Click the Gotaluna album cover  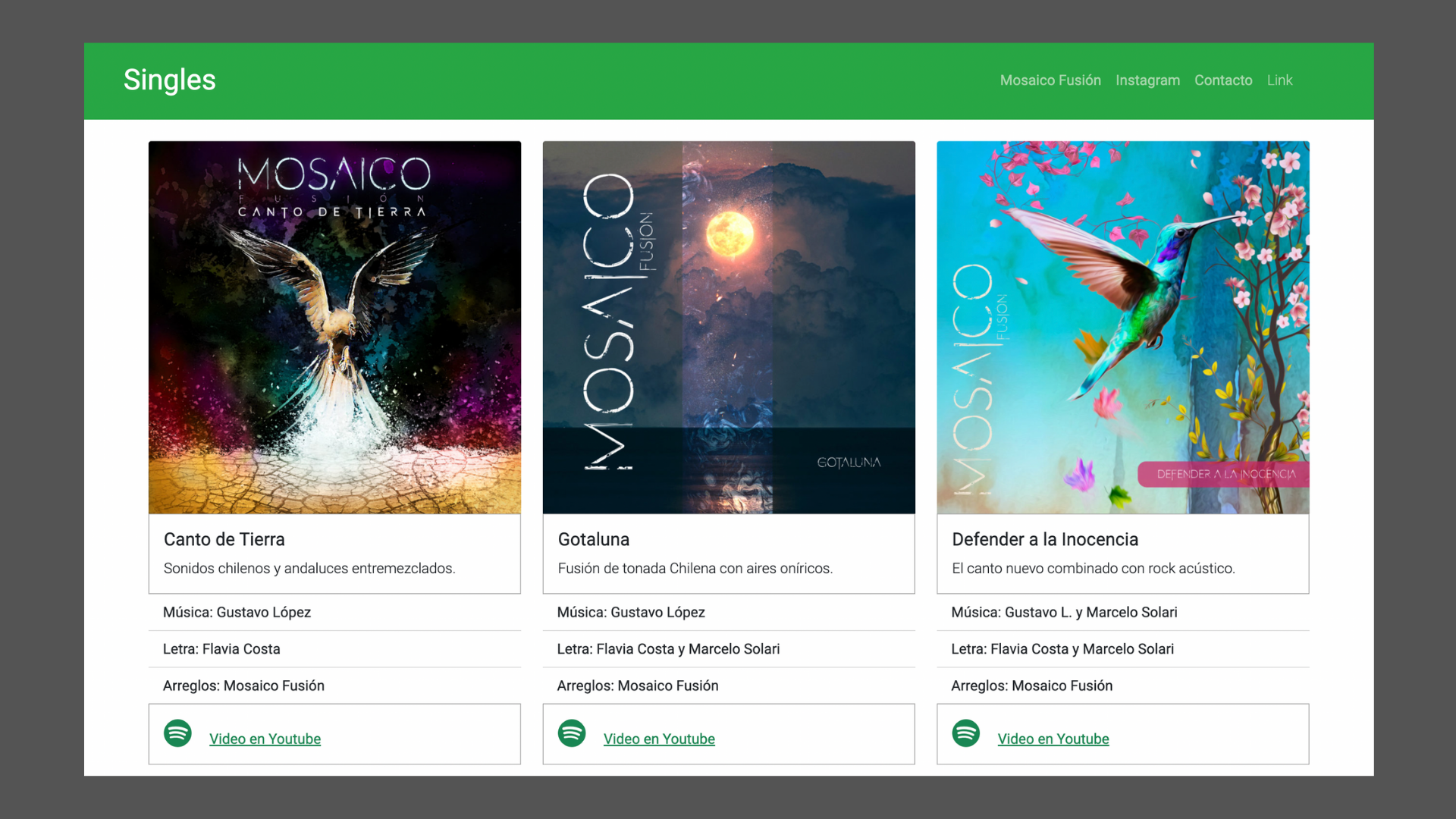(x=729, y=328)
